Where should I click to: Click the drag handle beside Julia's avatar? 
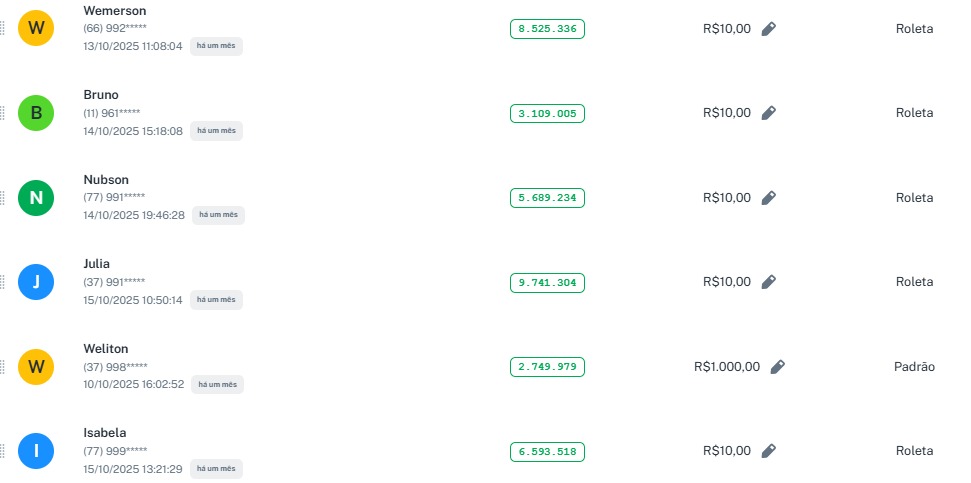coord(2,282)
